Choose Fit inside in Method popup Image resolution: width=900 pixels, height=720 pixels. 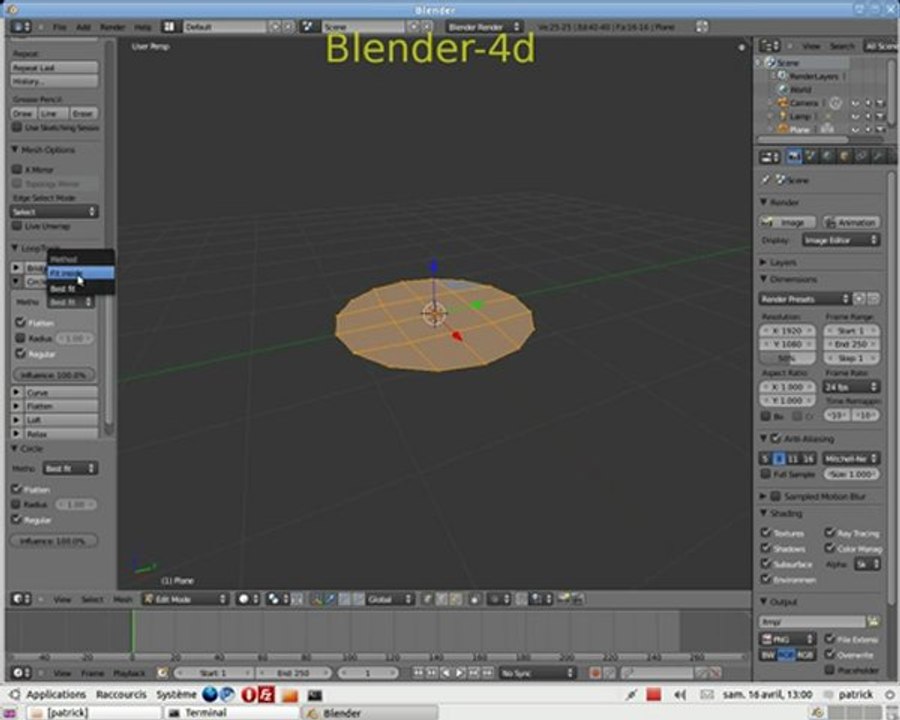(80, 273)
